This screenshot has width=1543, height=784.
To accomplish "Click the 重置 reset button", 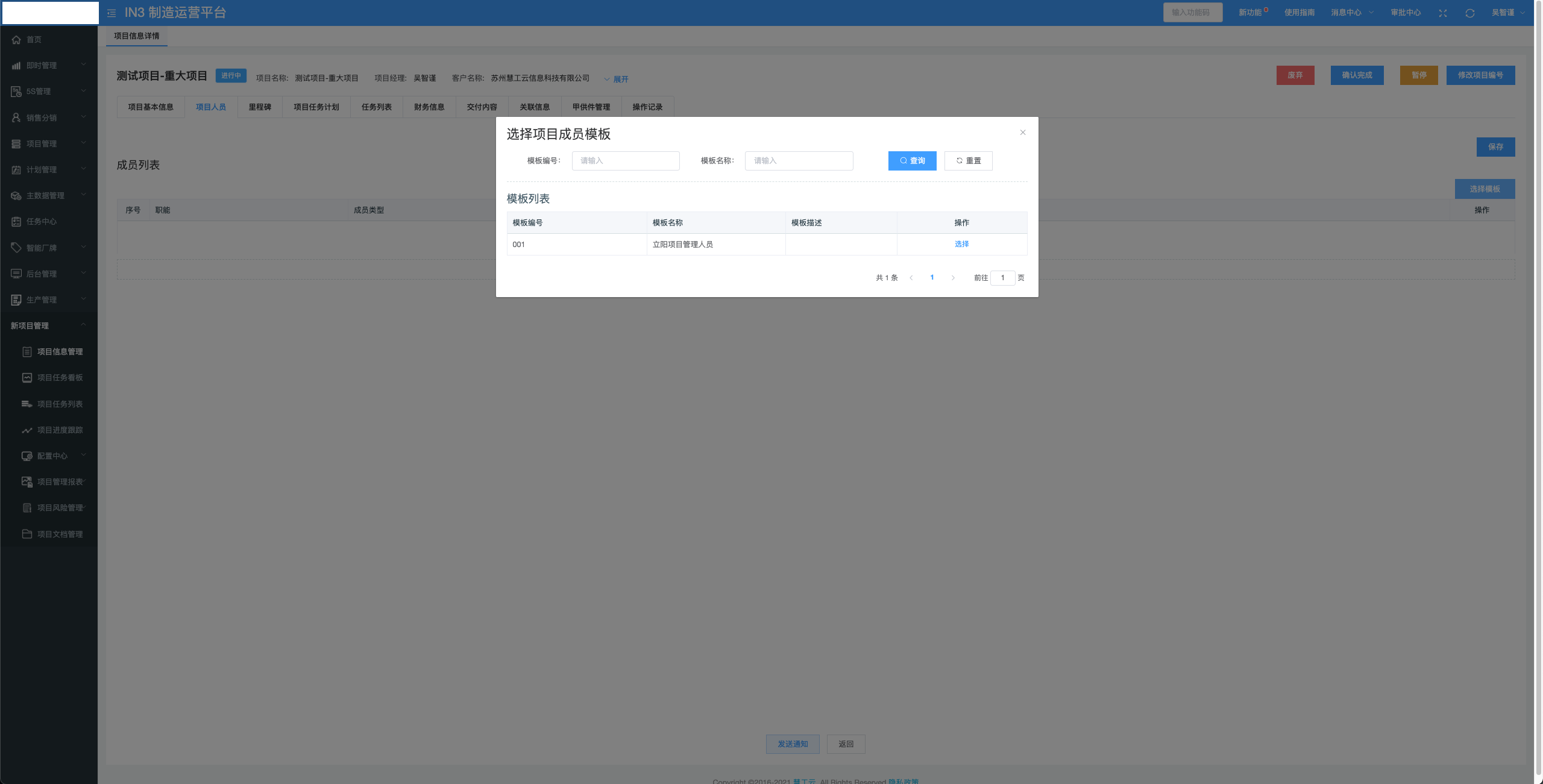I will tap(968, 161).
